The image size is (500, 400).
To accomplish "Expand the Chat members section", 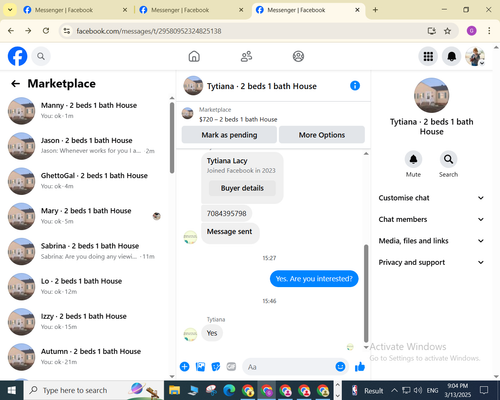I will pos(431,219).
